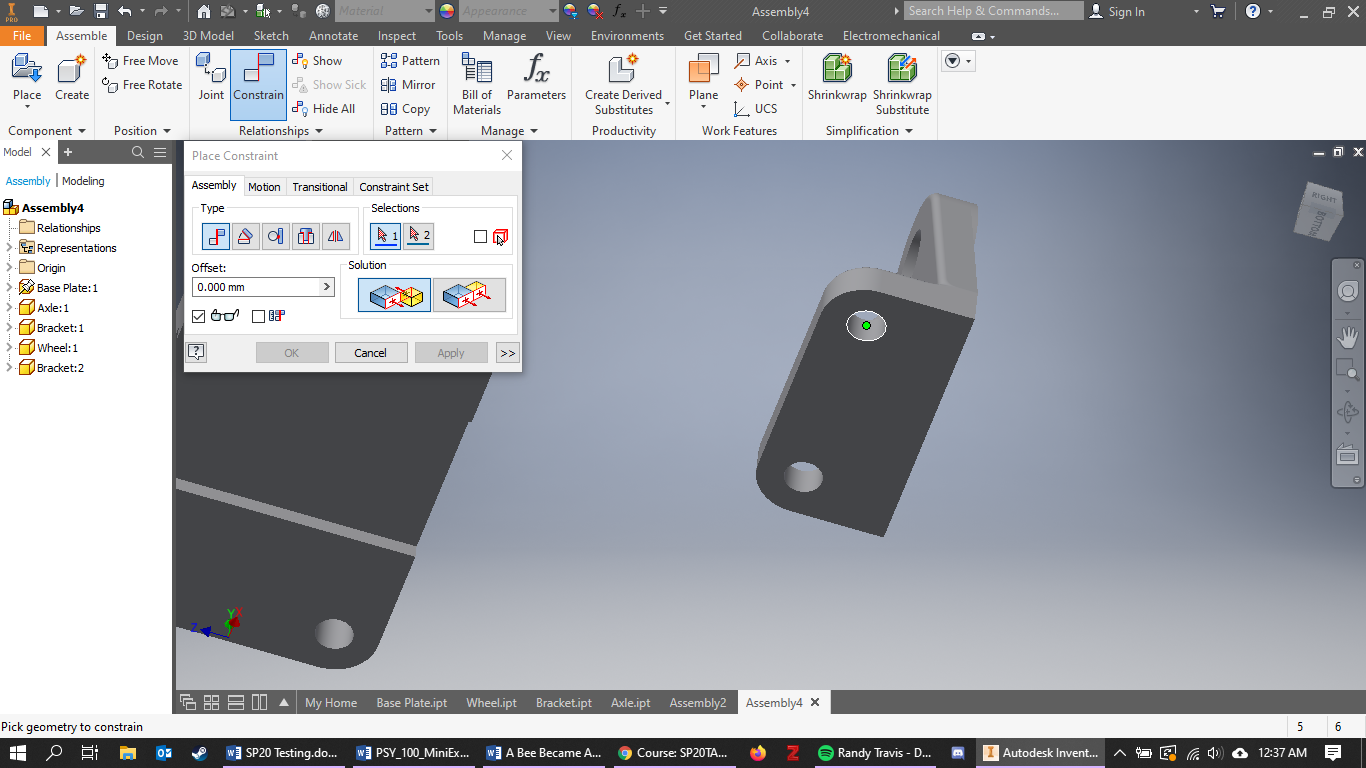Switch to the Bracket.ipt document tab
This screenshot has height=768, width=1366.
(564, 703)
